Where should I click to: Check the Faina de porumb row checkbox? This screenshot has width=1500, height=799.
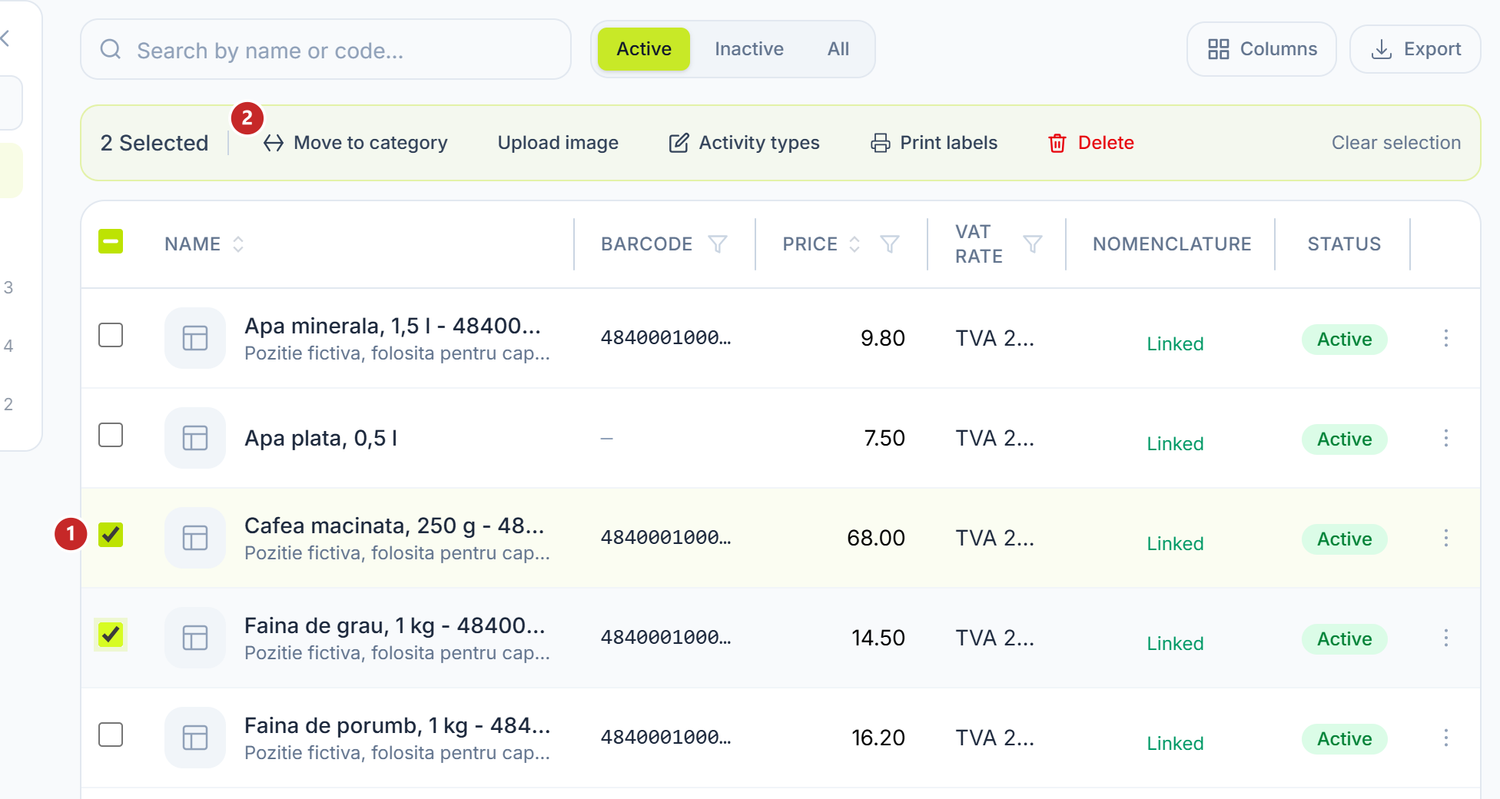tap(111, 735)
